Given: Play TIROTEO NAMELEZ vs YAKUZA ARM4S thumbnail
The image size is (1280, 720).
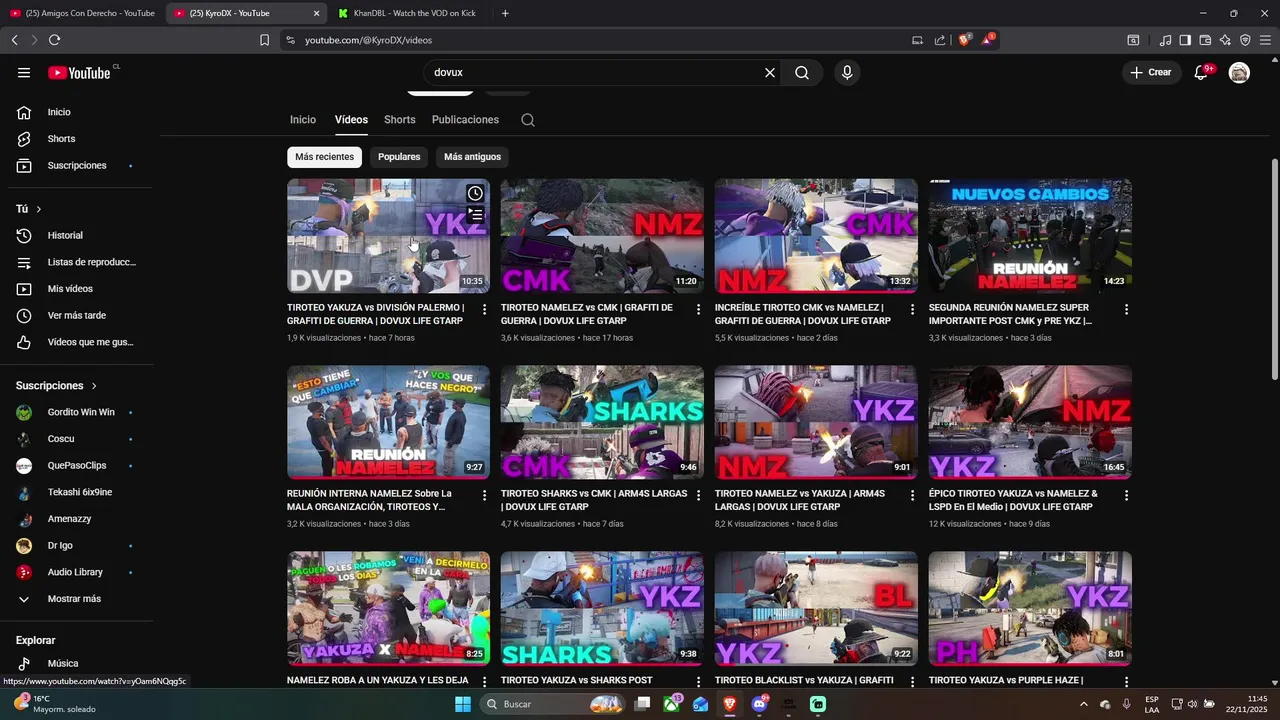Looking at the screenshot, I should click(816, 422).
